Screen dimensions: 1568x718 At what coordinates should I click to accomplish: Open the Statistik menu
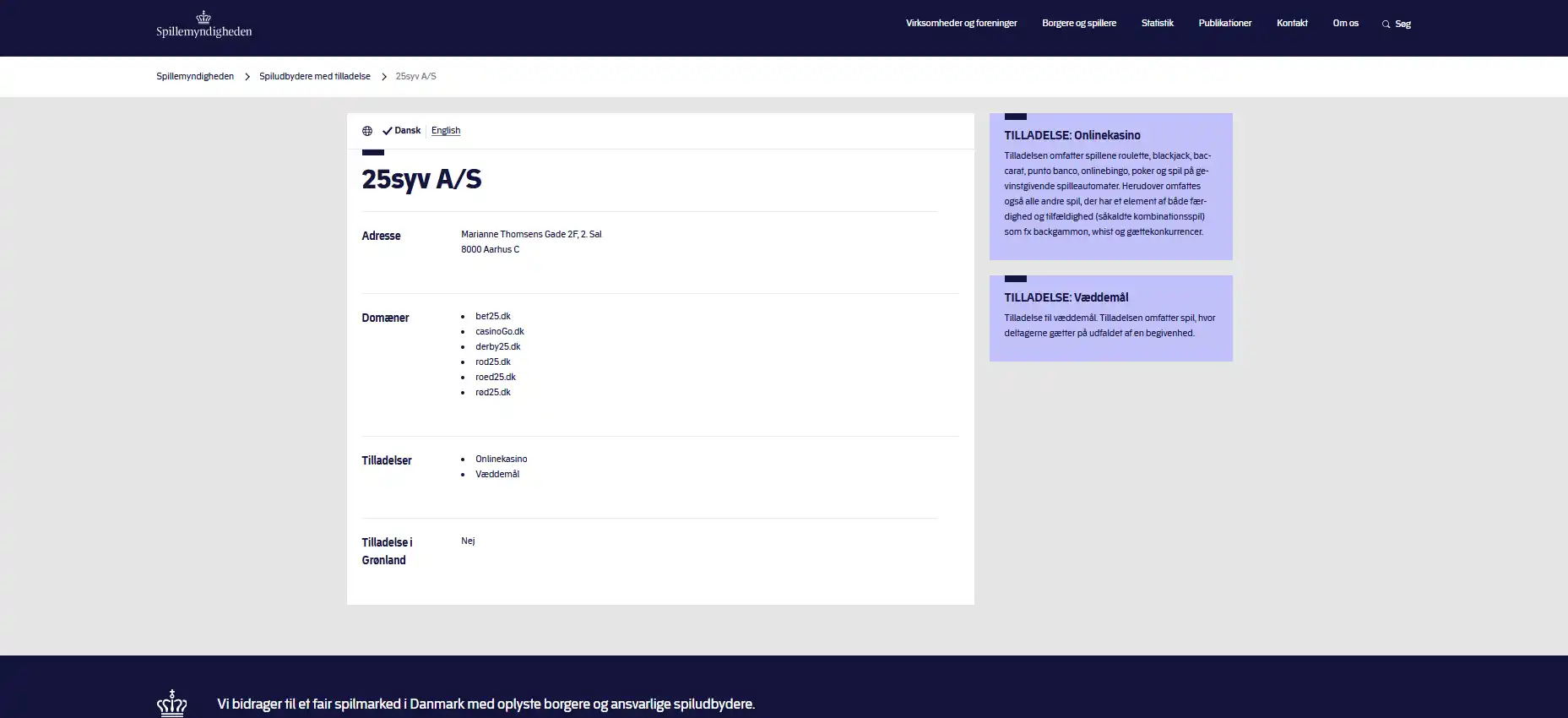[1157, 24]
